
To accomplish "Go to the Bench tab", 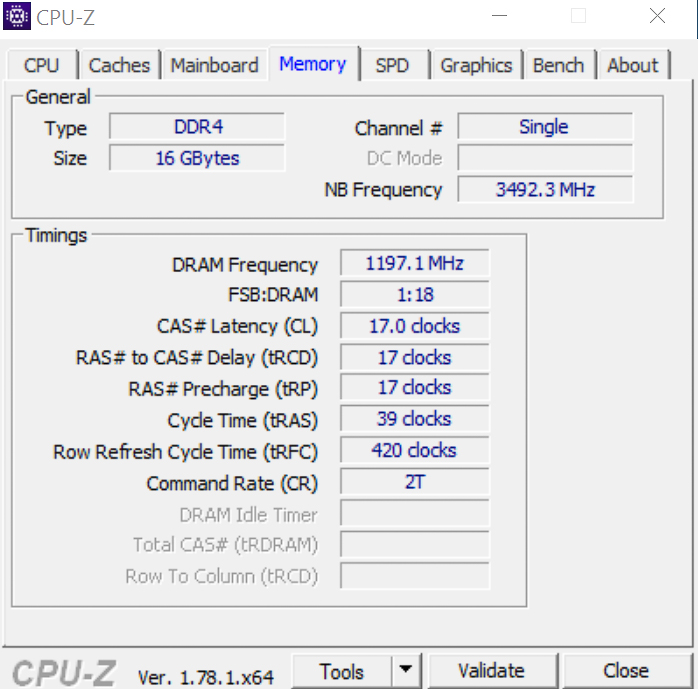I will [x=559, y=65].
